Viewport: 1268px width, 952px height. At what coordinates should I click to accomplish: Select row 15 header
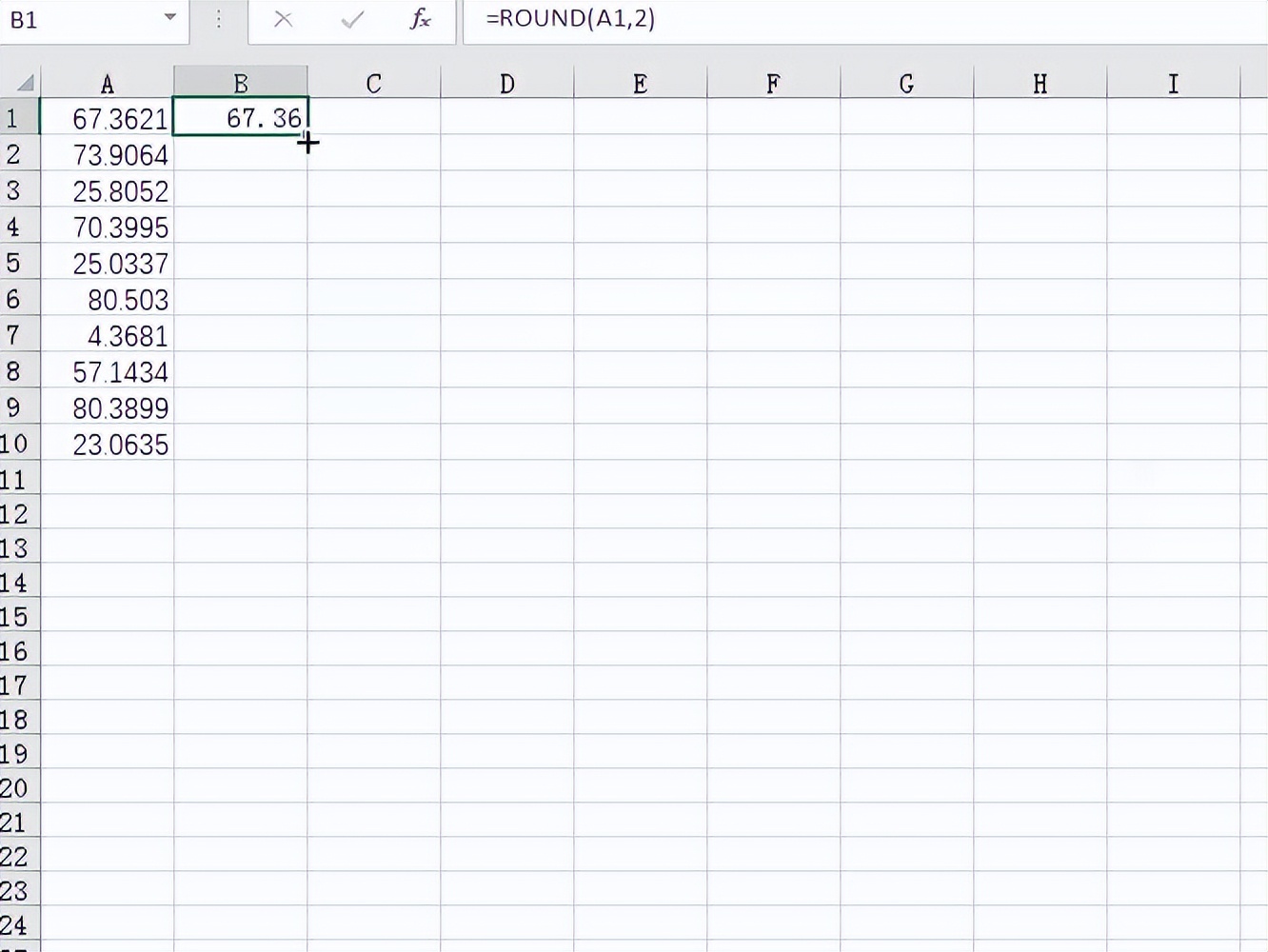pyautogui.click(x=19, y=616)
